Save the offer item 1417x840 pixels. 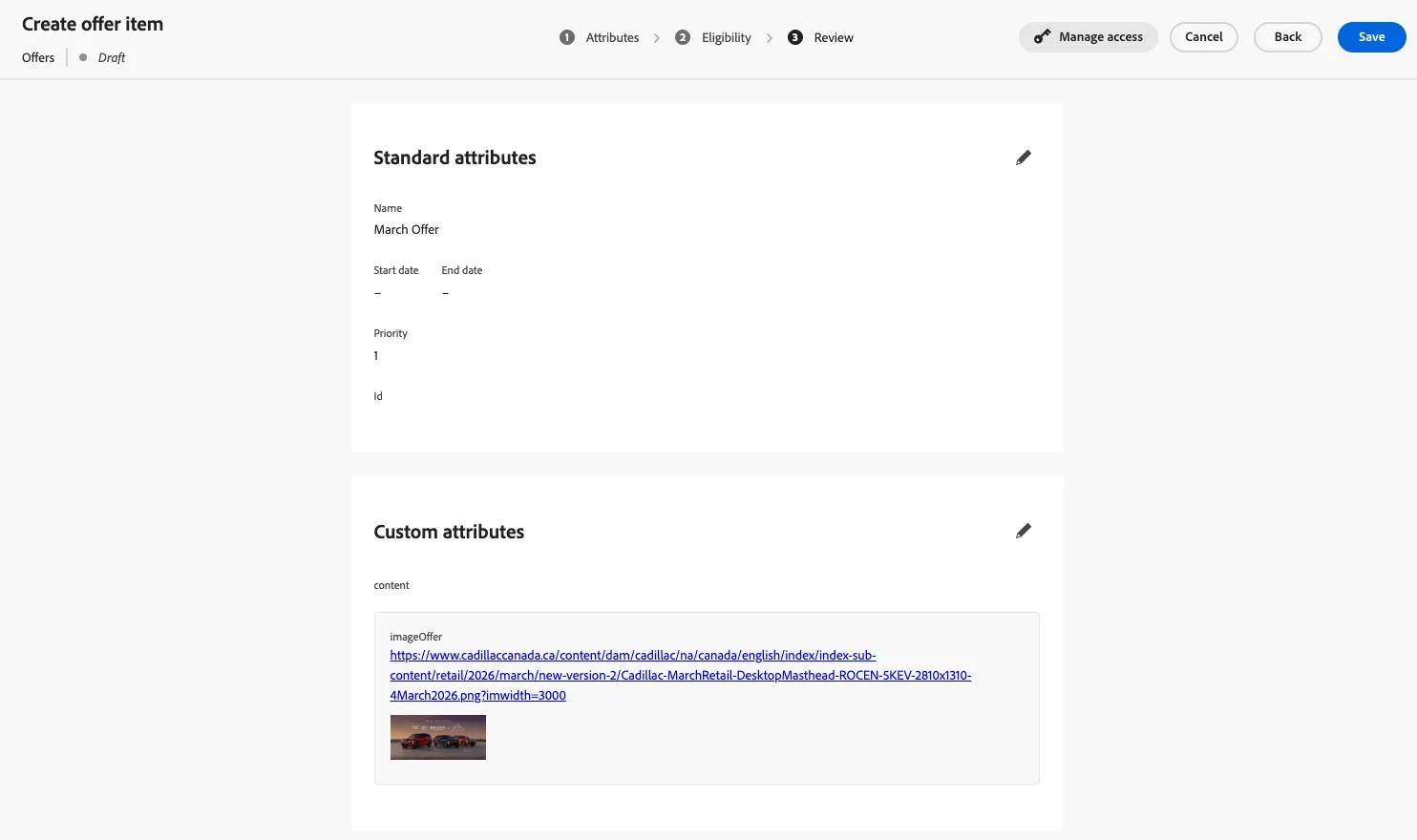point(1372,37)
